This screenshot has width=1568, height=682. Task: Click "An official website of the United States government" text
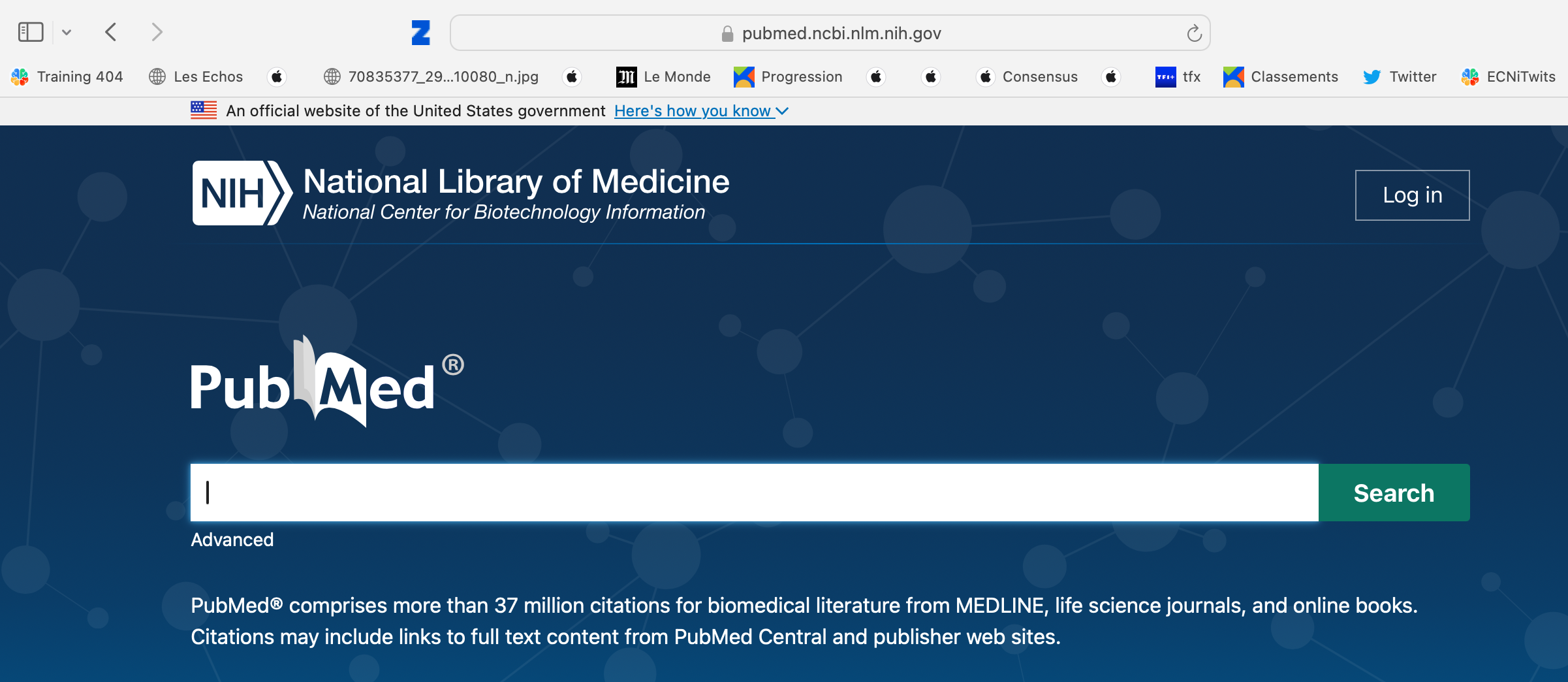(416, 111)
